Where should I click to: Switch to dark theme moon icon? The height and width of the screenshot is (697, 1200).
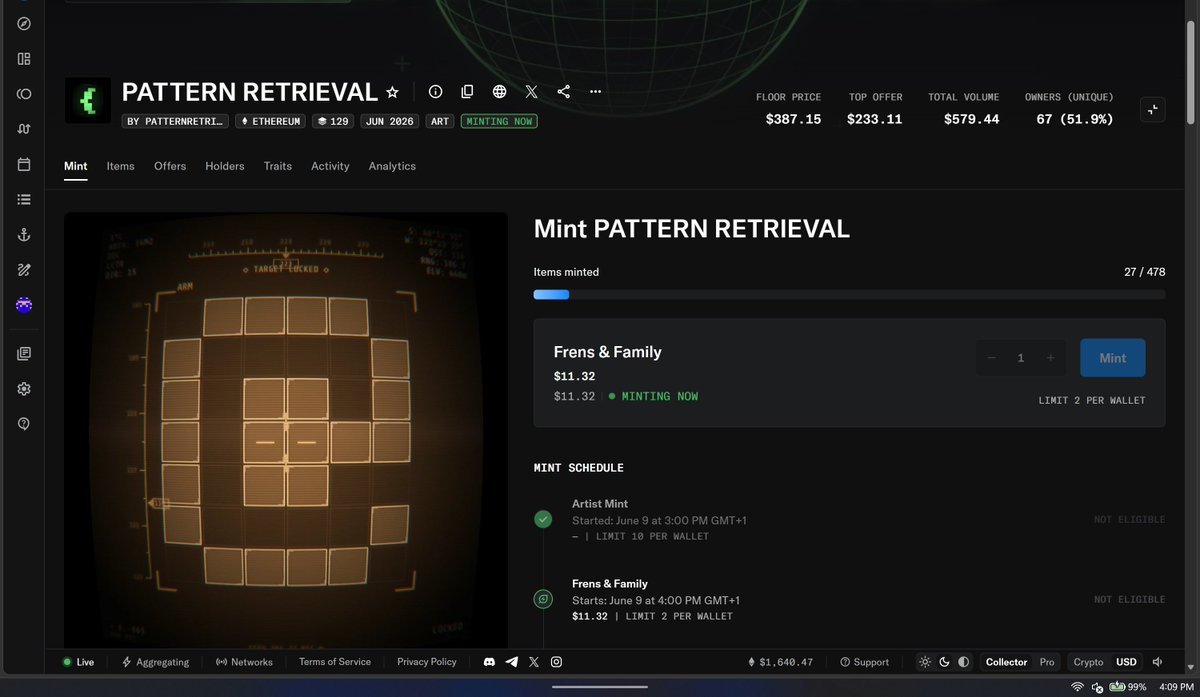point(944,662)
